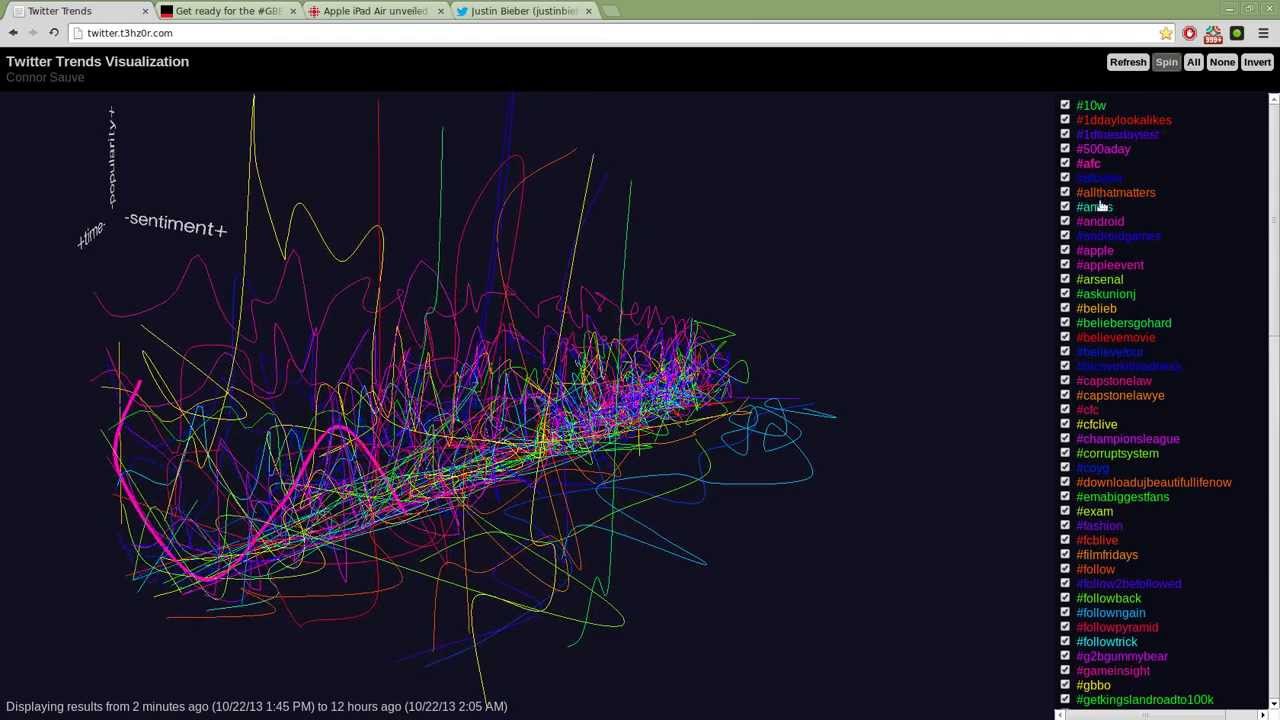Toggle the #gbbo checkbox
The height and width of the screenshot is (720, 1280).
coord(1065,684)
